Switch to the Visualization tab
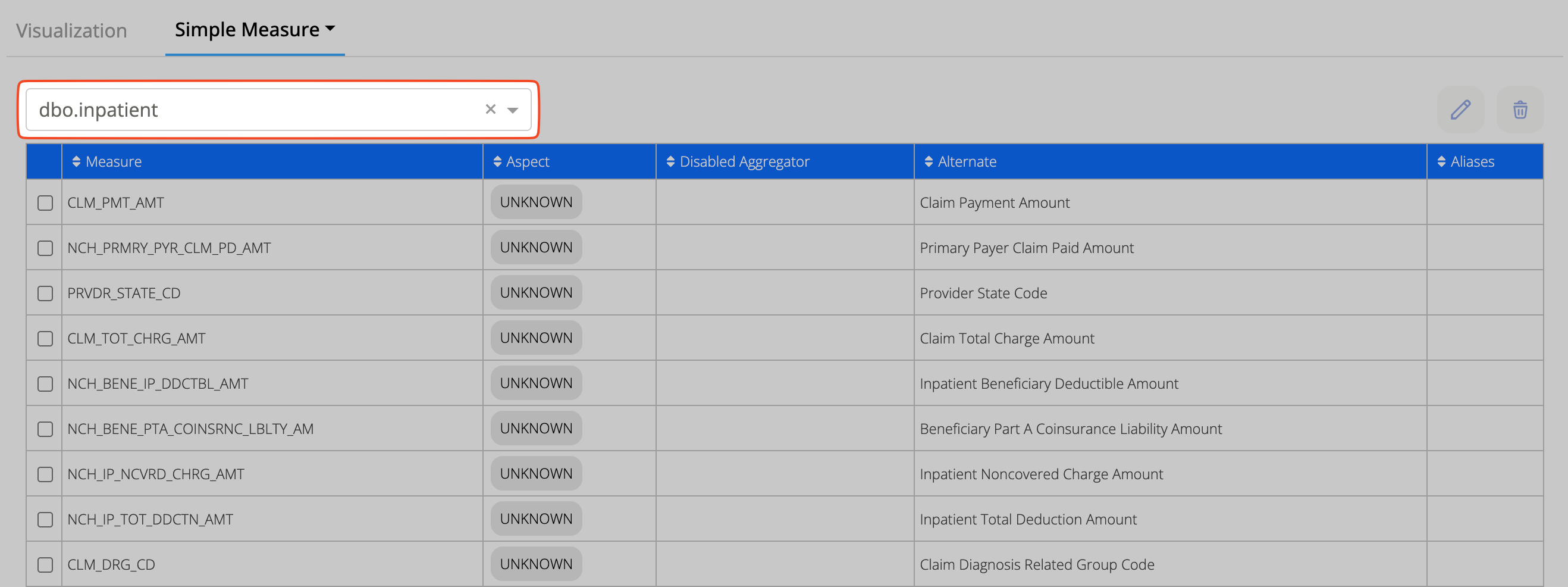The width and height of the screenshot is (1568, 587). (71, 30)
